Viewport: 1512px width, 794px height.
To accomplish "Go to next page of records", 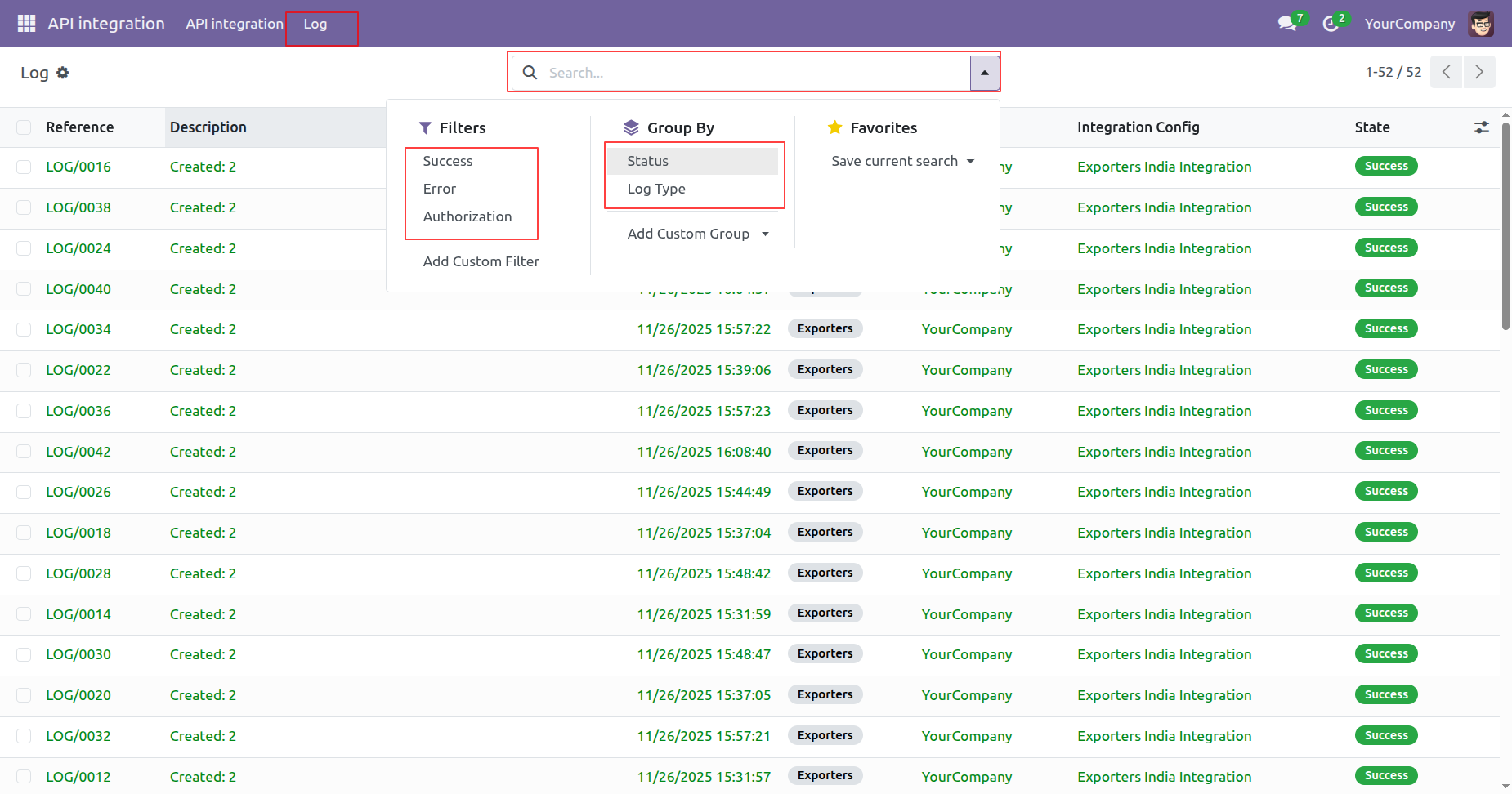I will pos(1478,72).
